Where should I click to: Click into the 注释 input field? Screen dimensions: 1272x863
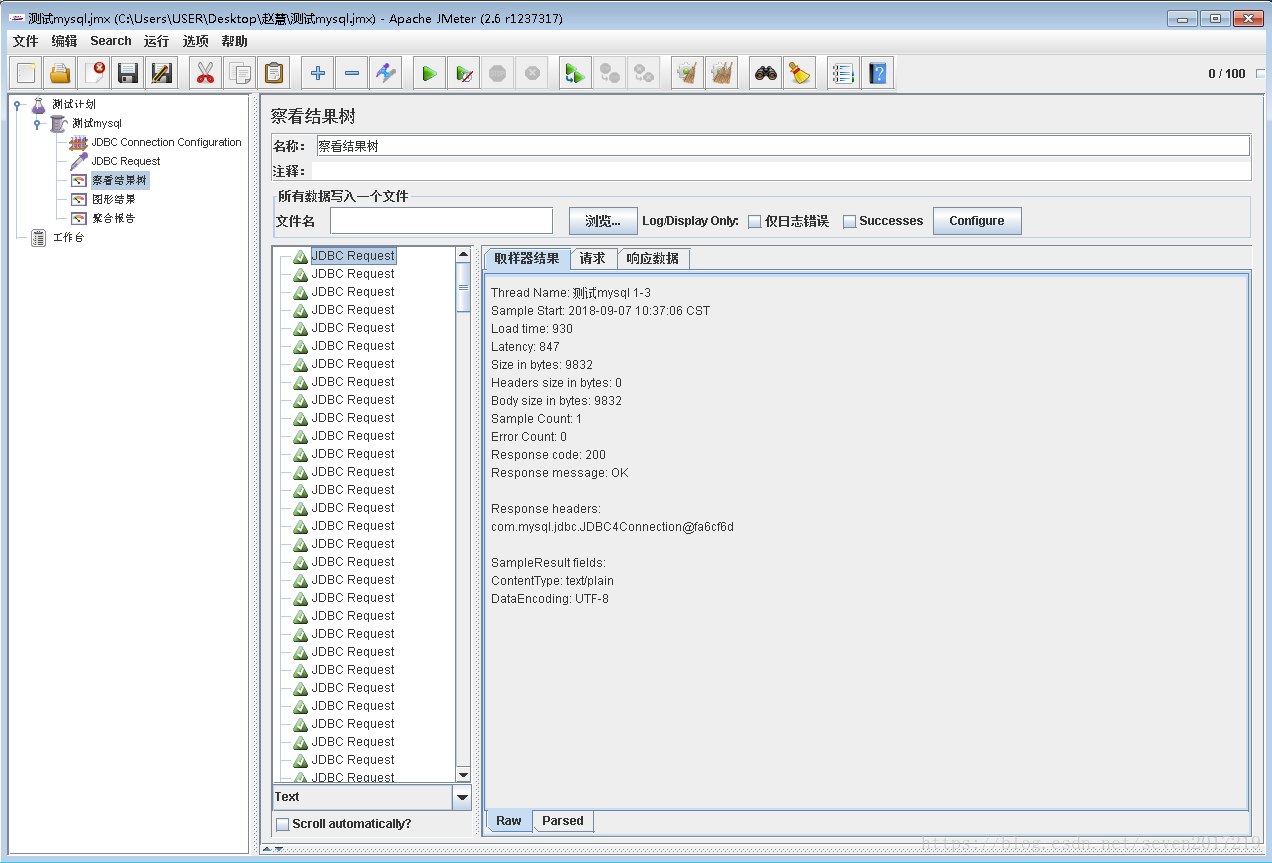point(782,171)
